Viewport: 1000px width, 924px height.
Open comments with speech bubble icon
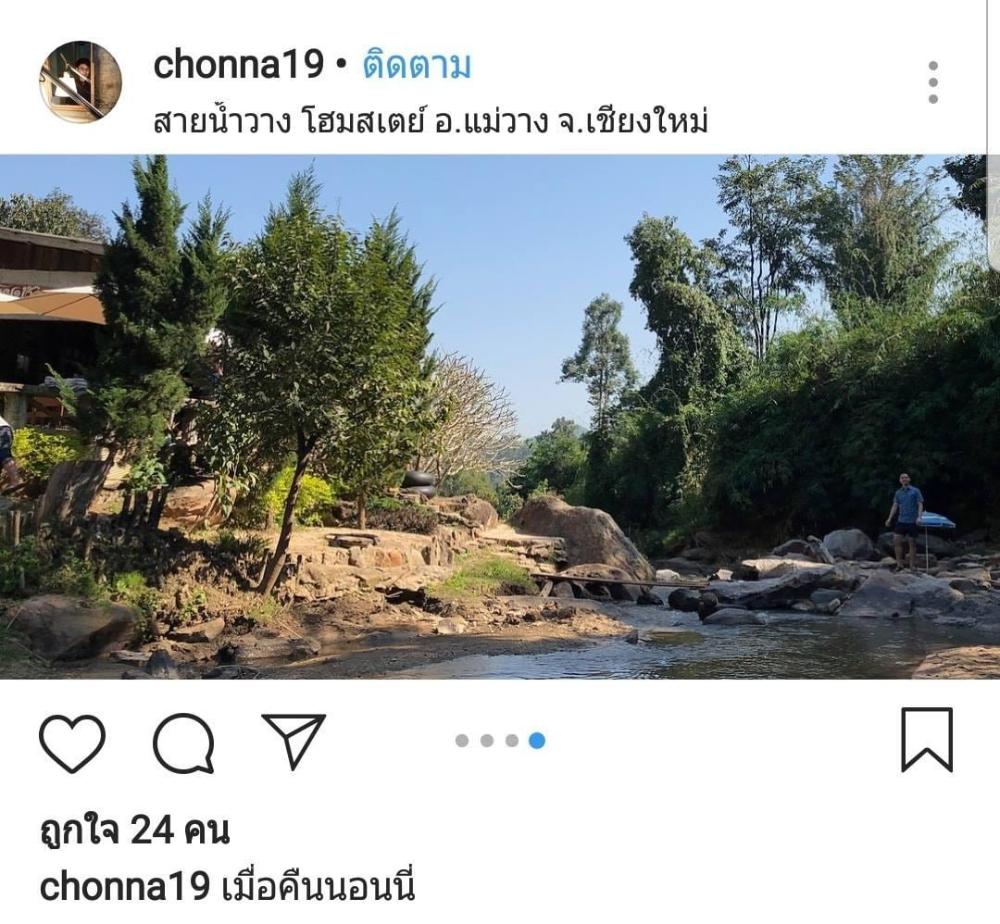pyautogui.click(x=183, y=743)
